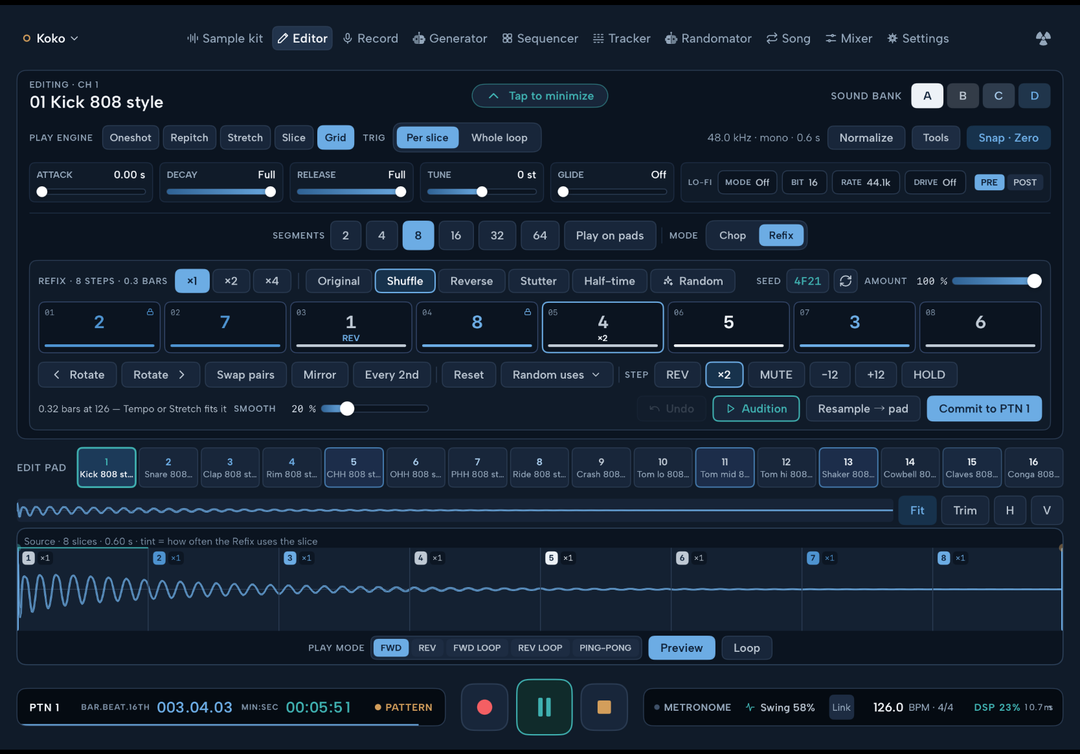1080x754 pixels.
Task: Toggle the step MUTE button
Action: pos(776,375)
